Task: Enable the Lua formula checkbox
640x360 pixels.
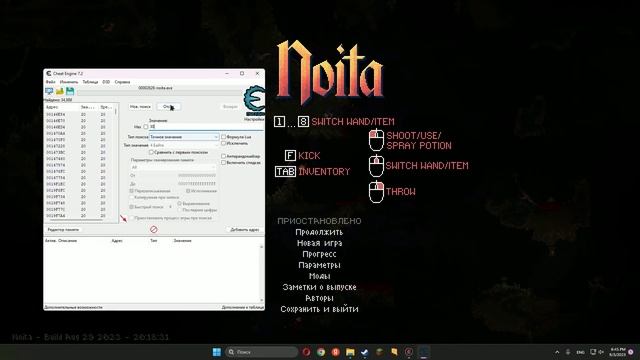Action: (224, 137)
